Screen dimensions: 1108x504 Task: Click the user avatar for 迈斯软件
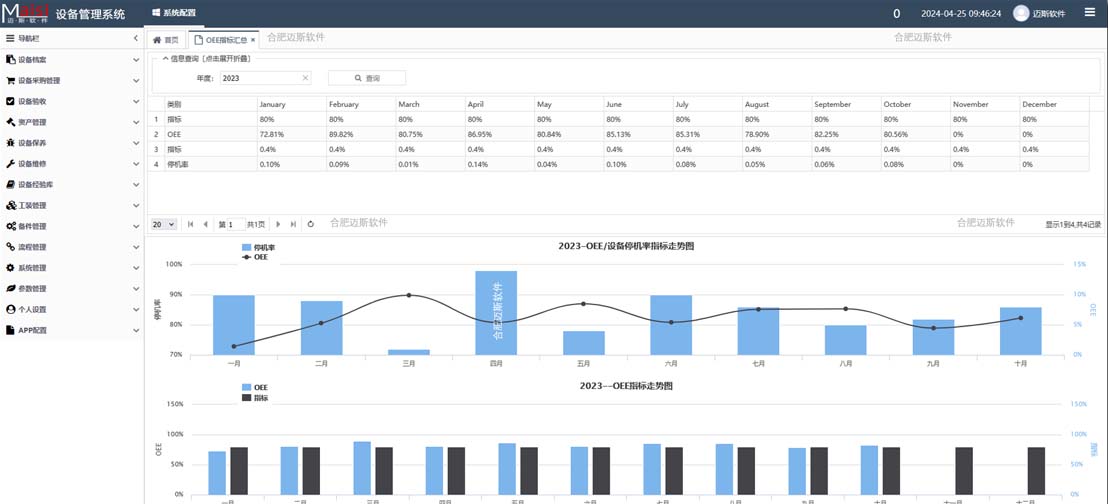pos(1021,13)
